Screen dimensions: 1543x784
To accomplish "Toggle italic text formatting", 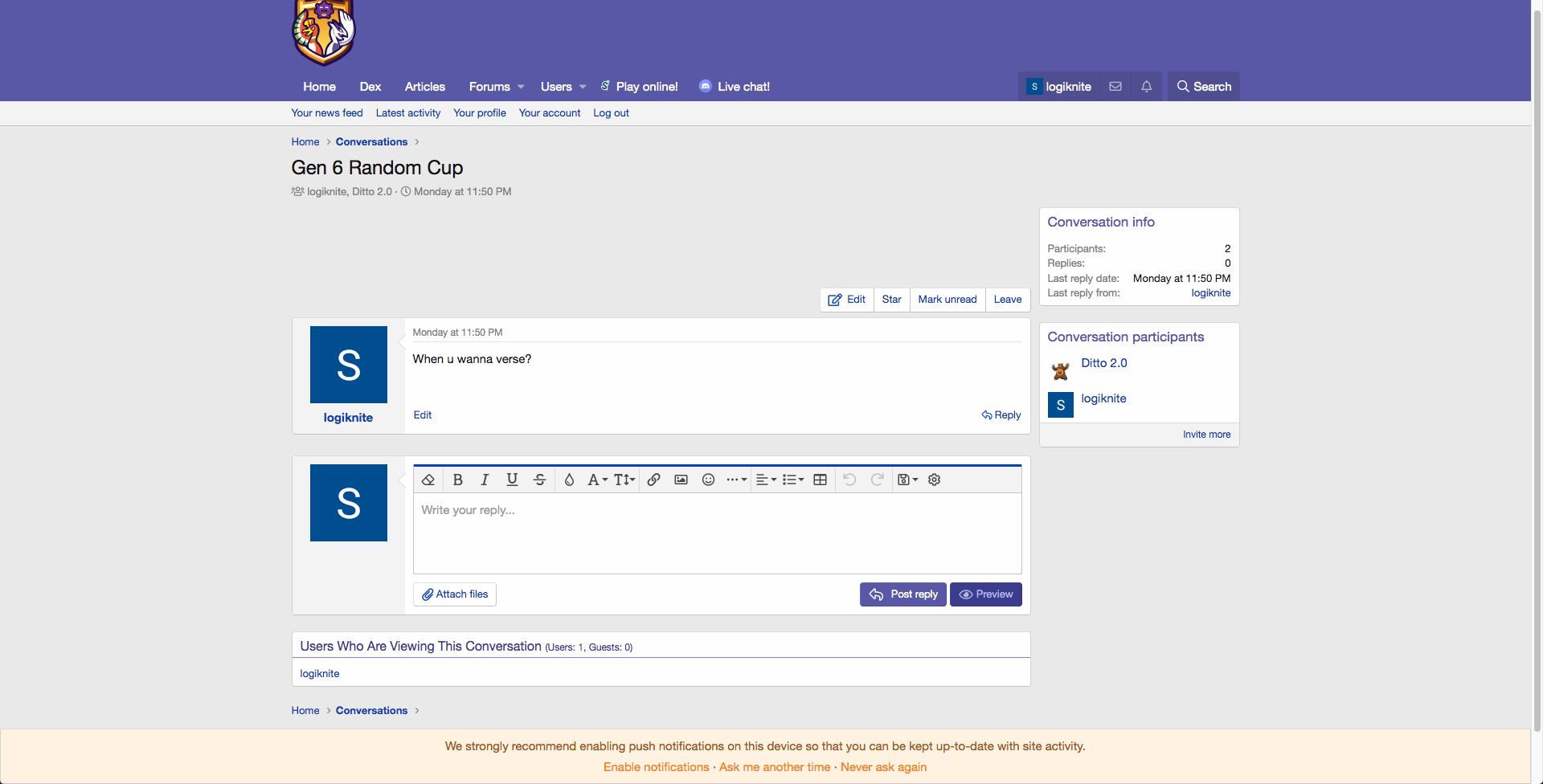I will [x=485, y=480].
